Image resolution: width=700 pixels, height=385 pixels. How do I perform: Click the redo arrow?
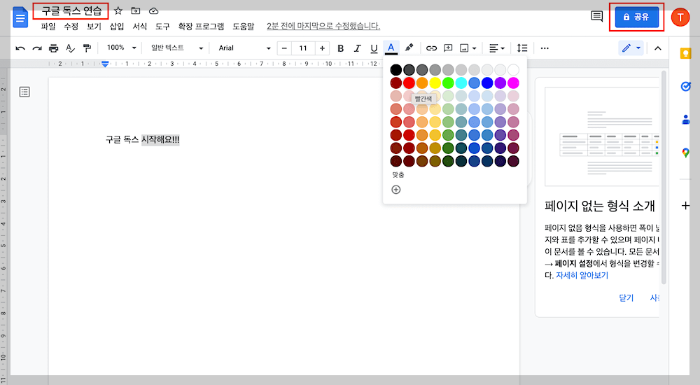[x=37, y=48]
